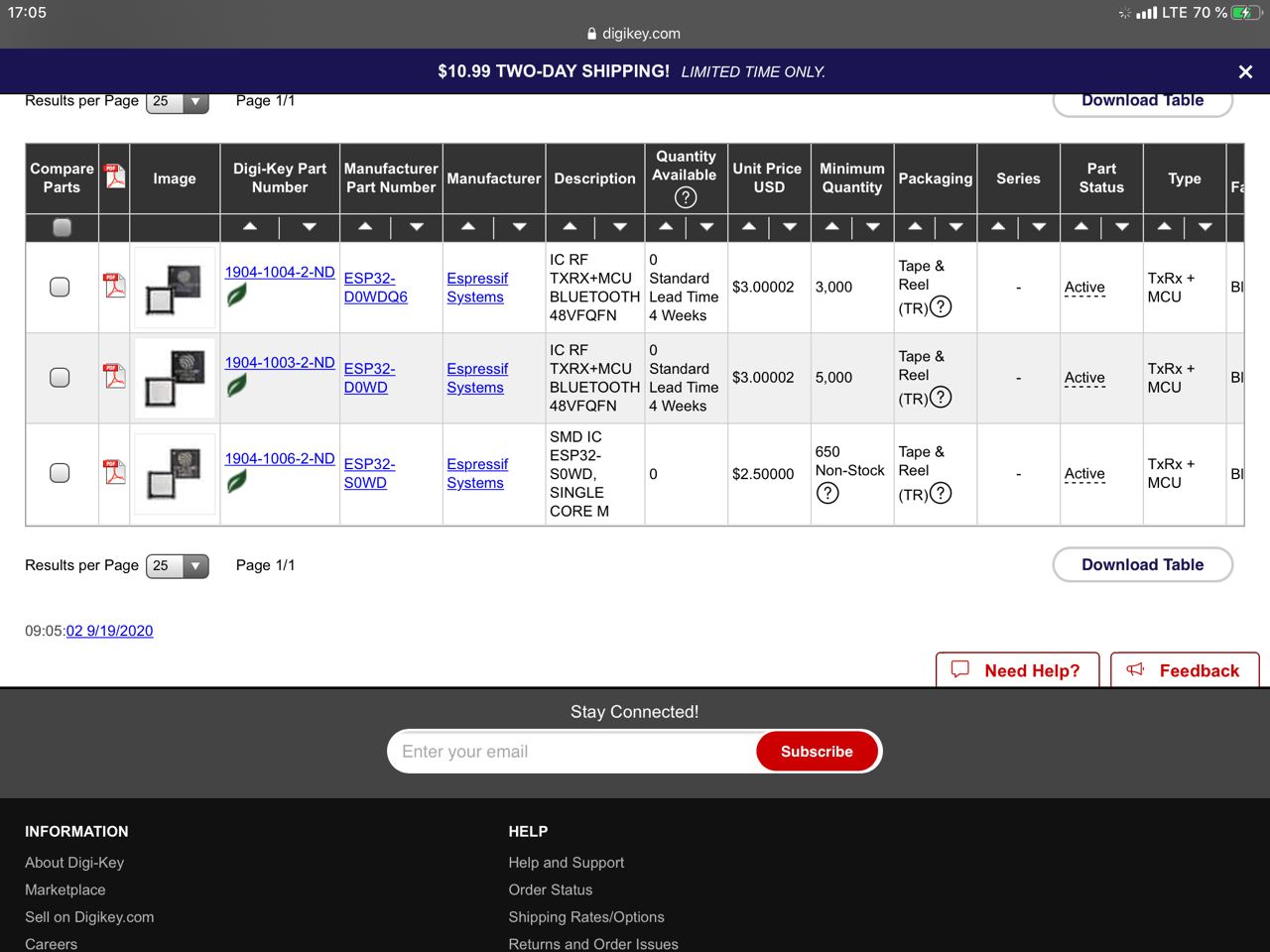Open Quantity Available help question mark

[686, 197]
